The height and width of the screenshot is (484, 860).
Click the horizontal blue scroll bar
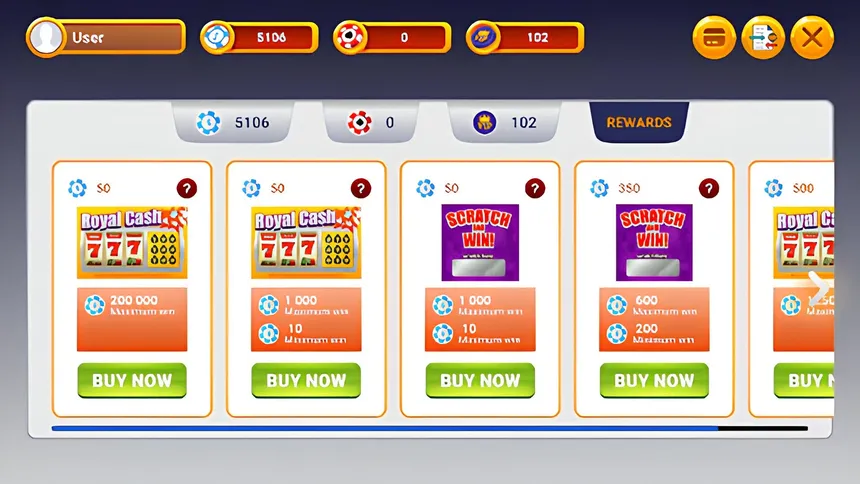coord(385,428)
